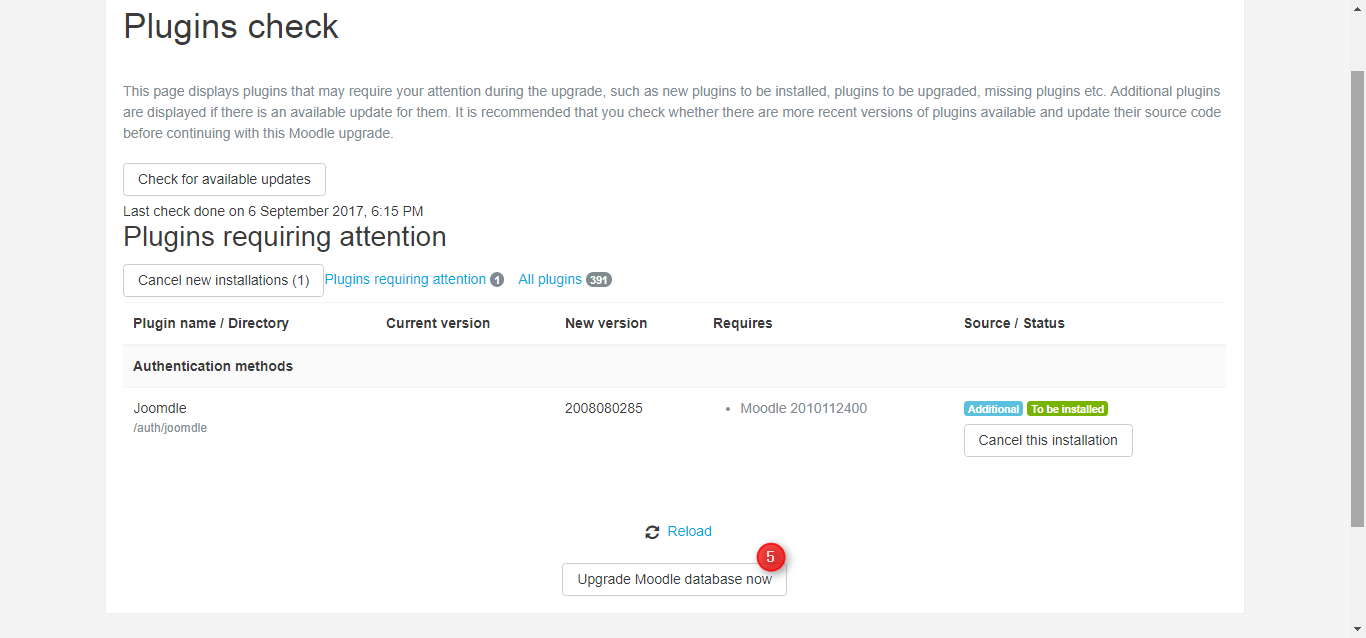Click the Reload refresh icon
This screenshot has height=638, width=1366.
click(x=652, y=532)
